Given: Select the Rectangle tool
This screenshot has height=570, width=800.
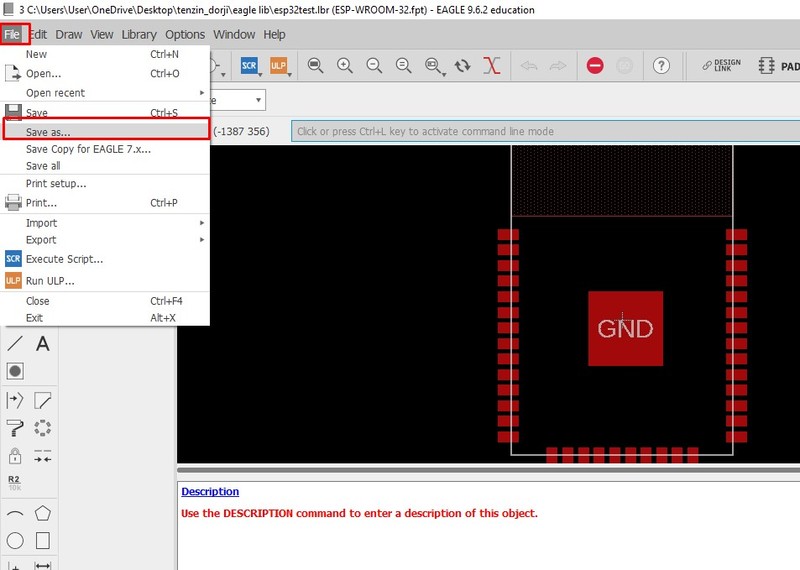Looking at the screenshot, I should coord(43,540).
